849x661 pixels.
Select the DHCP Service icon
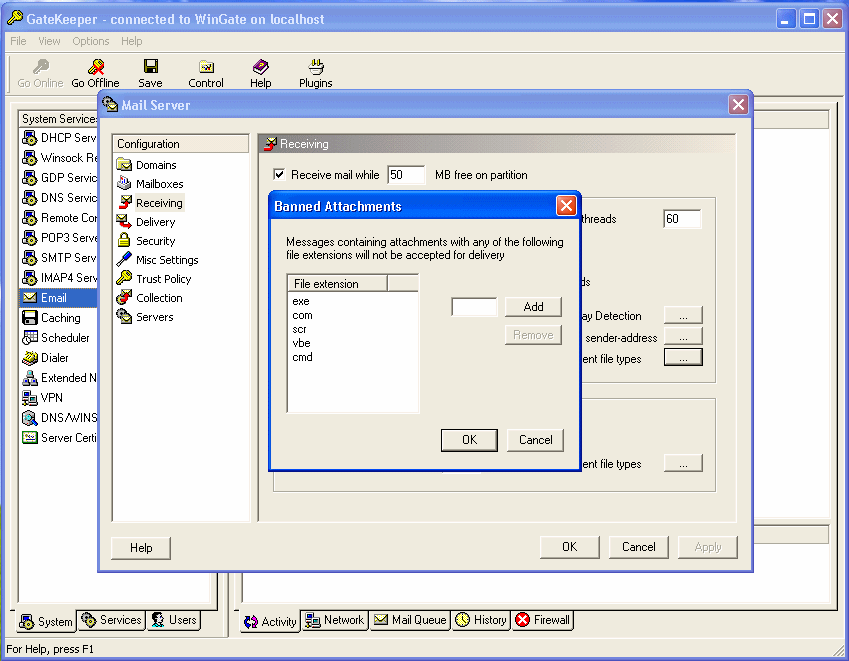30,138
